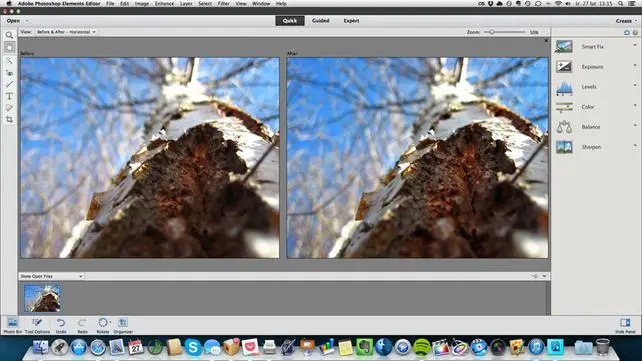Expand the Levels panel arrow
642x361 pixels.
click(x=635, y=85)
